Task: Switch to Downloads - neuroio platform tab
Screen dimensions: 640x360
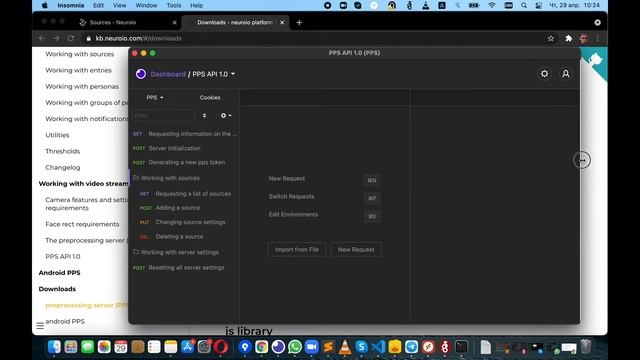Action: click(x=235, y=22)
